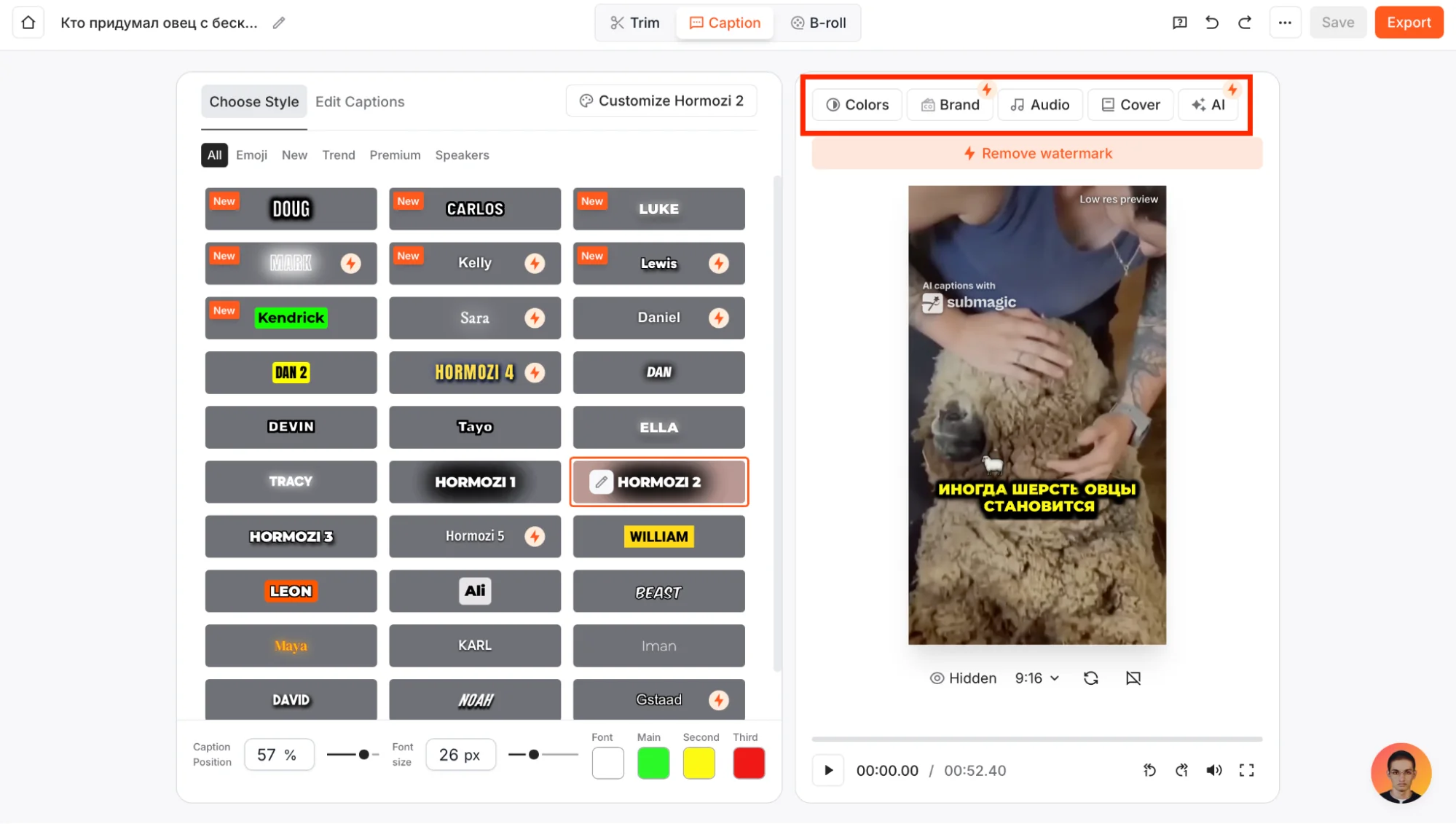This screenshot has height=824, width=1456.
Task: Open the Colors panel
Action: [857, 105]
